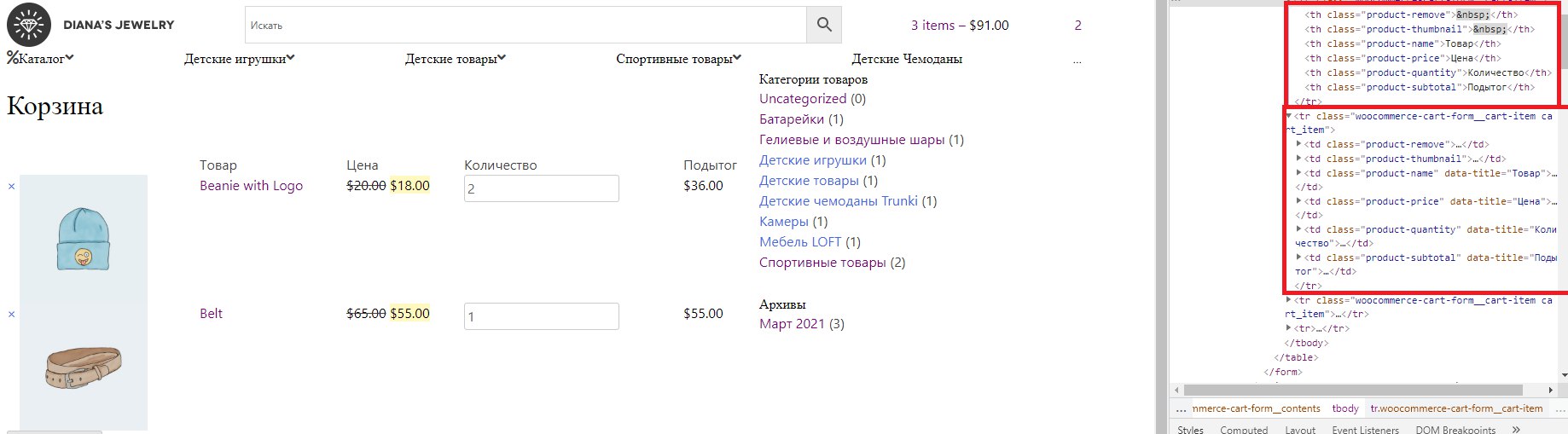Open the Event Listeners tab

(x=1365, y=429)
